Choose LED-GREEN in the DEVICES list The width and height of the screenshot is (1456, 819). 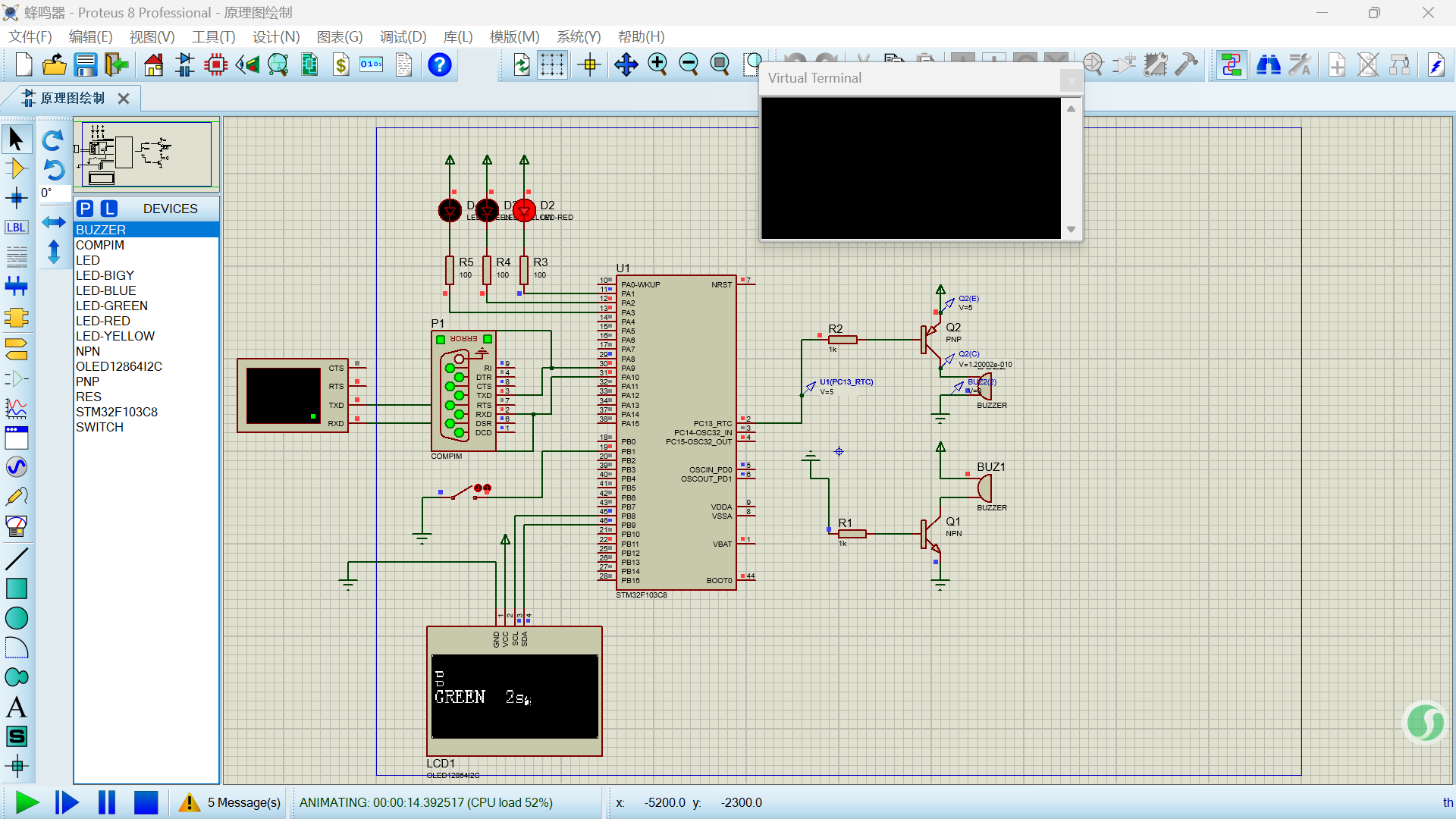(111, 306)
